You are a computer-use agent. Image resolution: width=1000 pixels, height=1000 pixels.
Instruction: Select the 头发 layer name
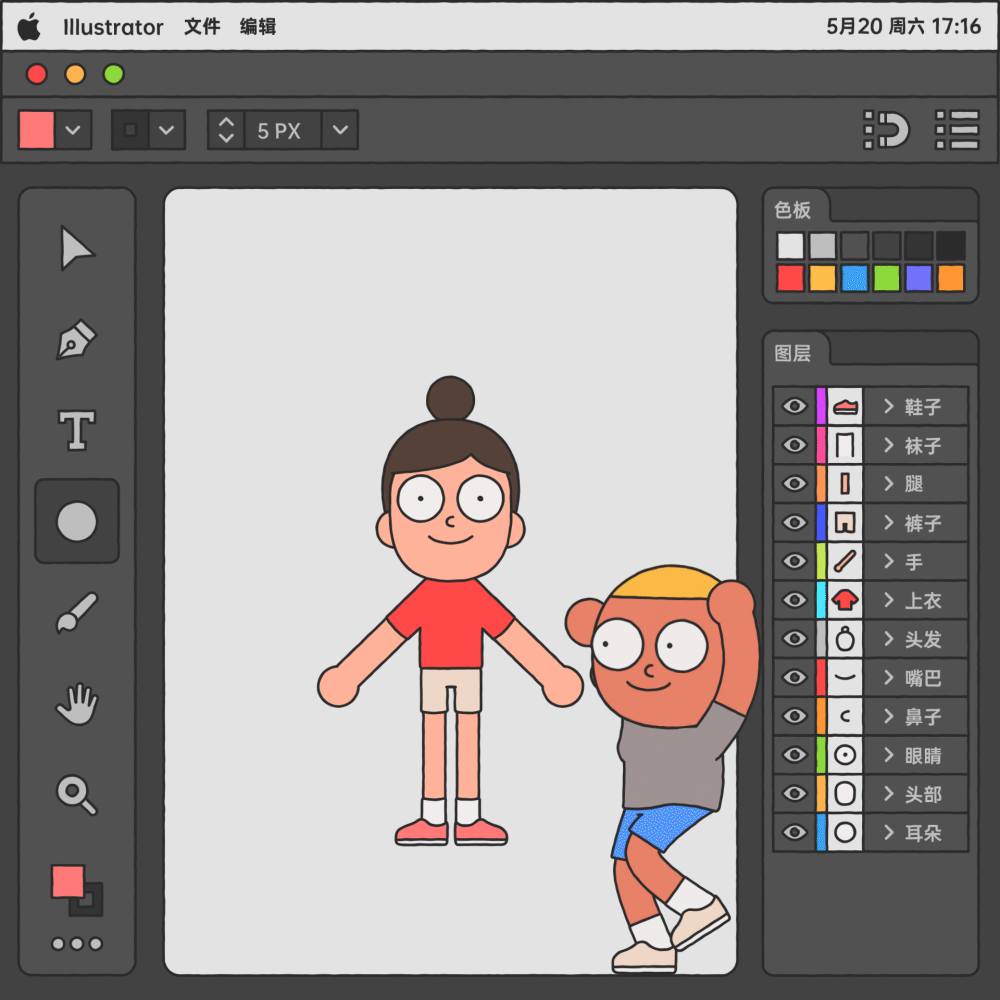923,639
